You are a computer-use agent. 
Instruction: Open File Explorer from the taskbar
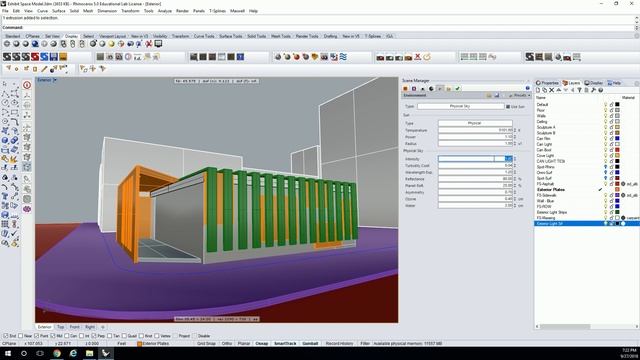(x=89, y=353)
